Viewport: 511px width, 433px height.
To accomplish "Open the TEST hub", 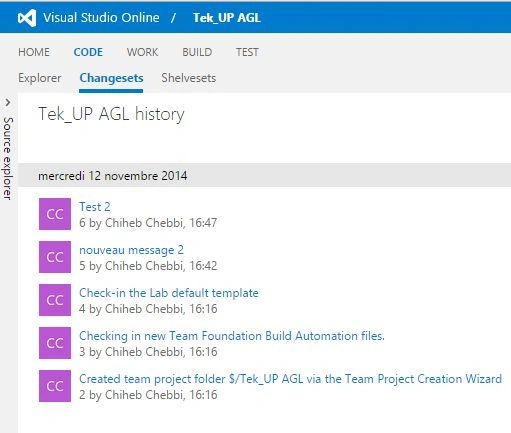I will [247, 52].
